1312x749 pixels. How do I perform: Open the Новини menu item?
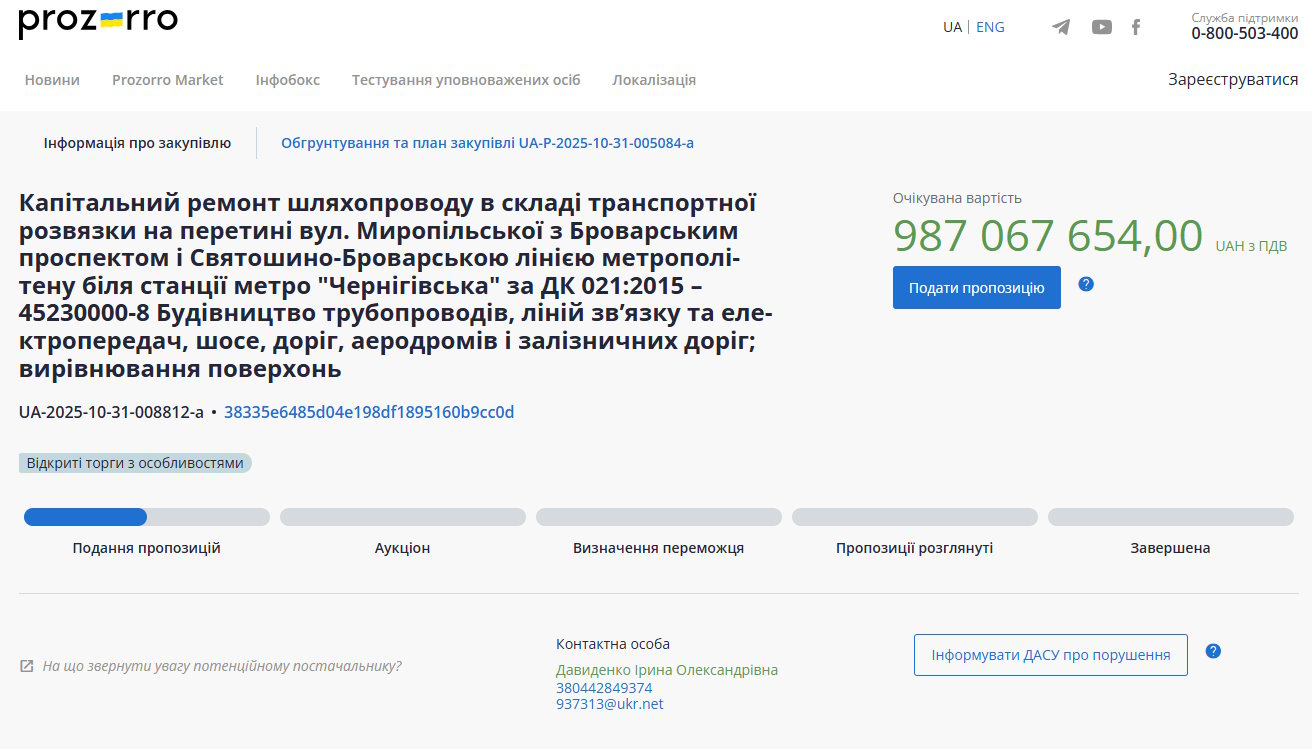click(52, 80)
